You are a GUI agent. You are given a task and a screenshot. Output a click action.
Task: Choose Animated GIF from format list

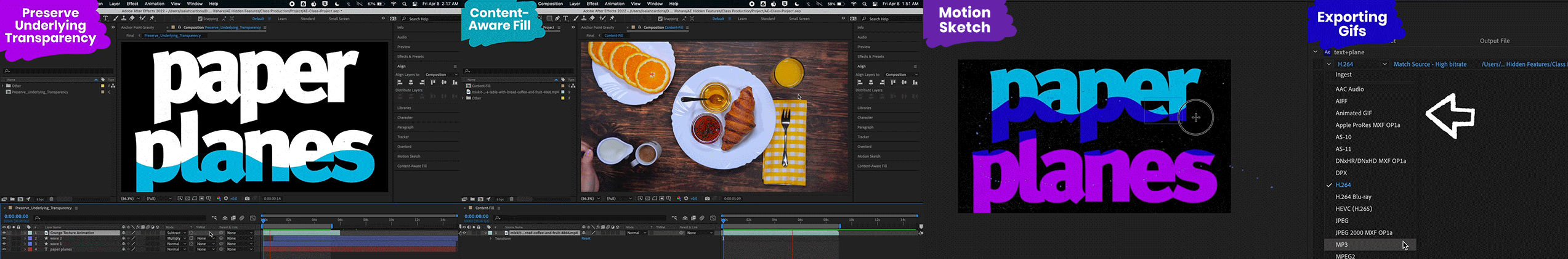pos(1353,113)
